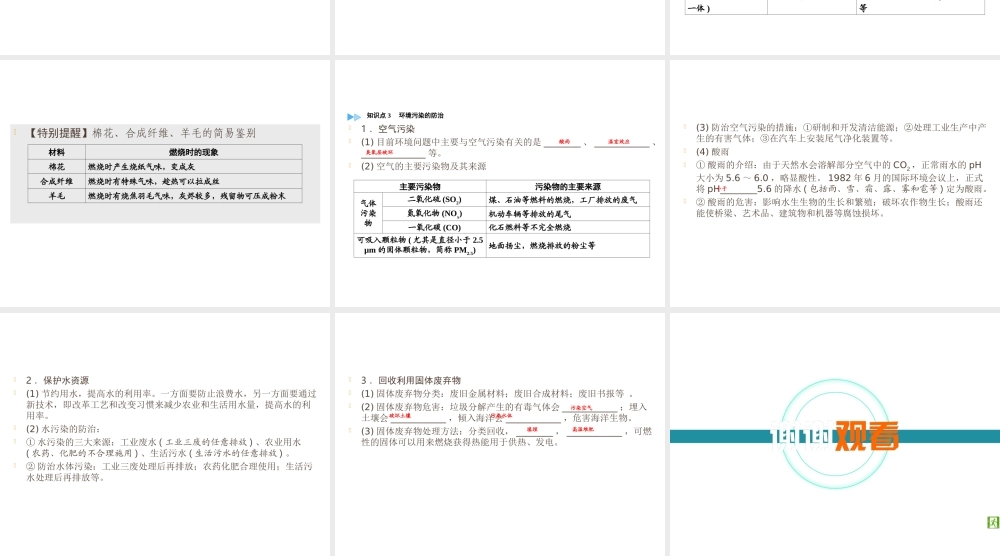Click the 【特别提醒】 title text
Image resolution: width=1000 pixels, height=556 pixels.
coord(58,133)
